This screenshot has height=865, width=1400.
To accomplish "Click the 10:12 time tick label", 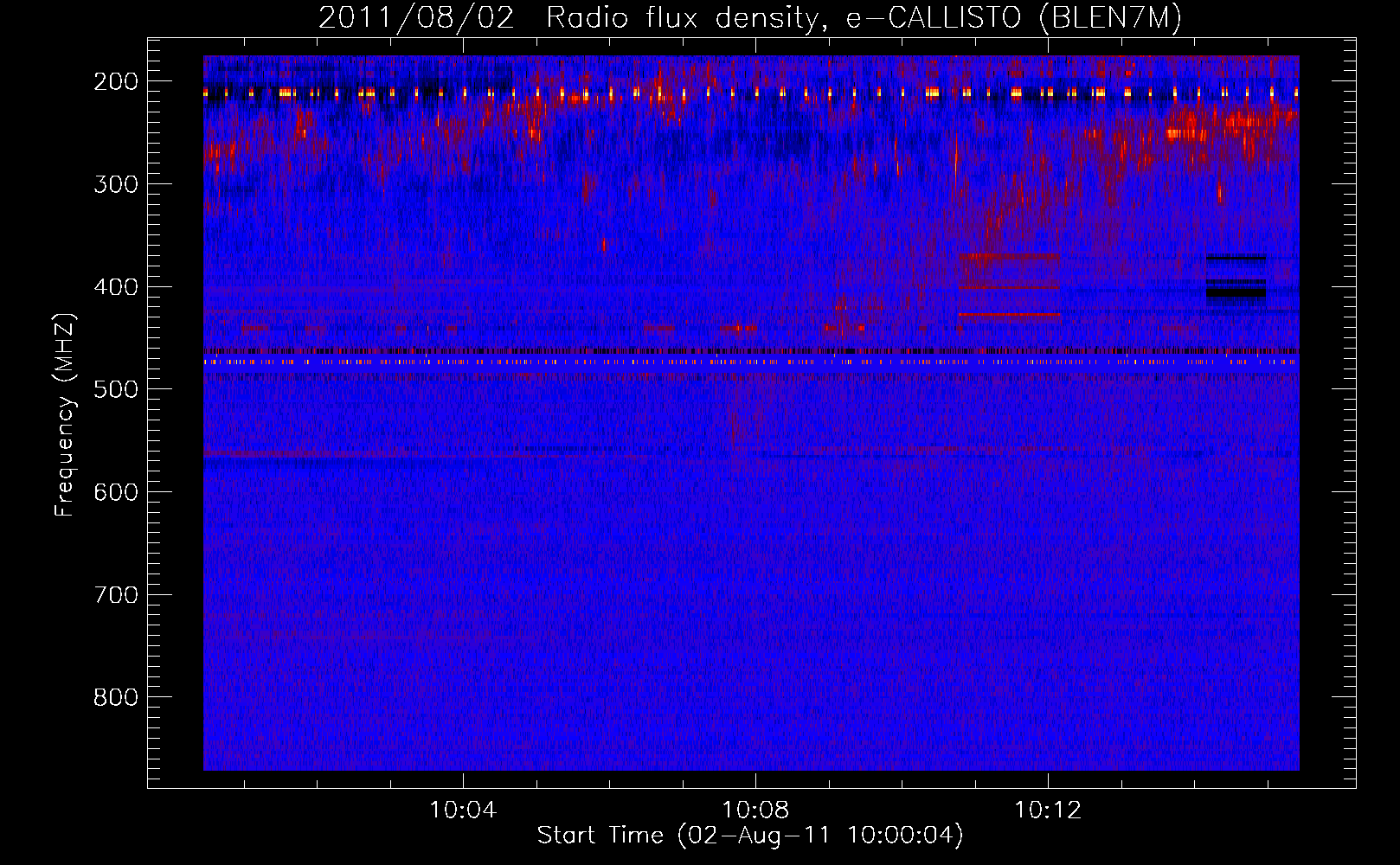I will pos(1048,811).
